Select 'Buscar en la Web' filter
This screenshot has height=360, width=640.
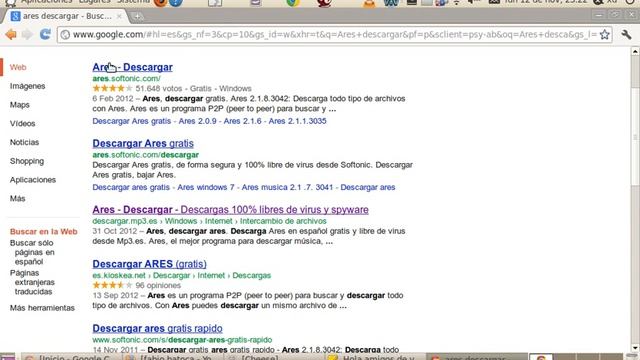coord(44,231)
